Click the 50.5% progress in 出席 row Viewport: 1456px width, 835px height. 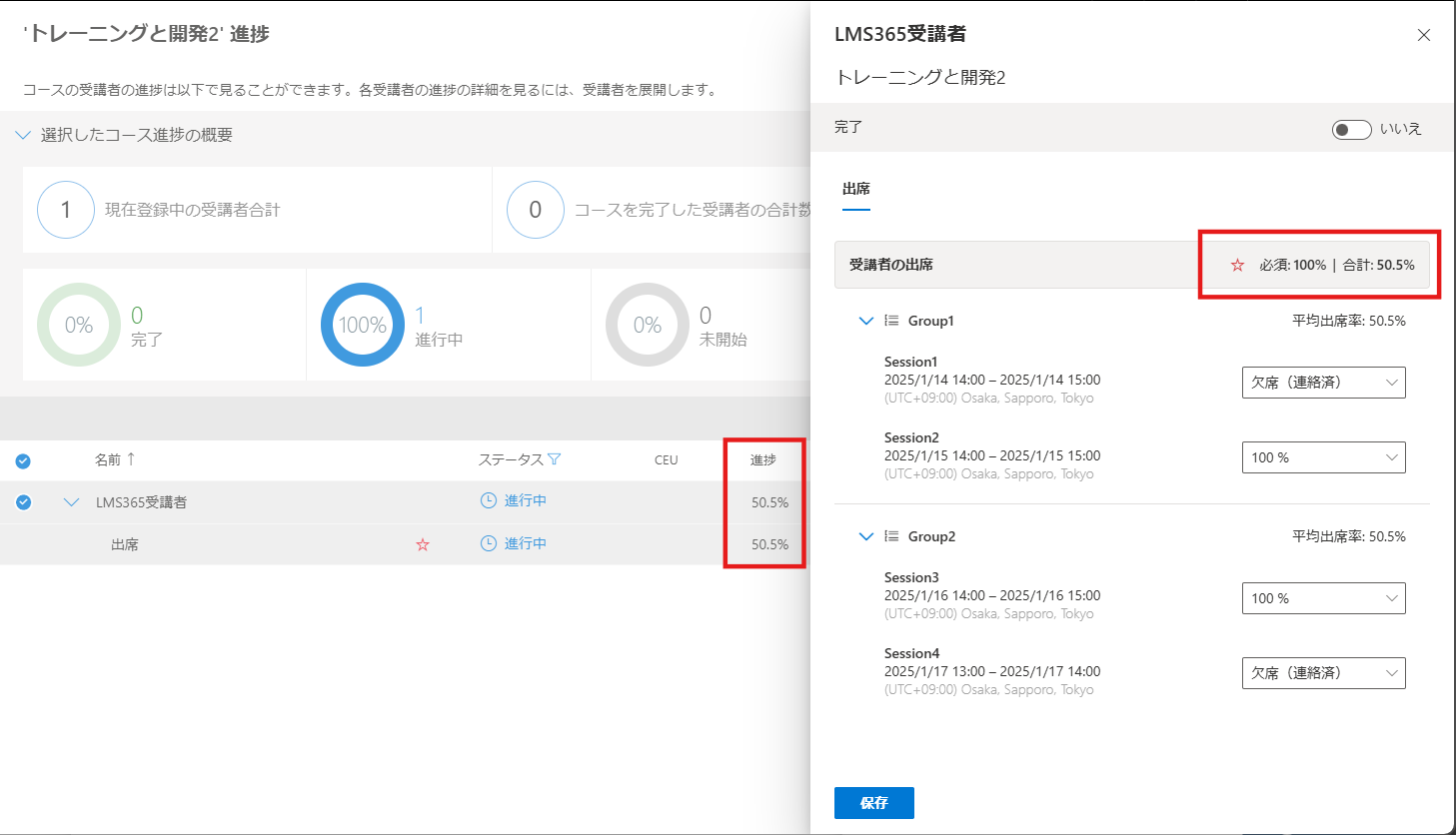tap(769, 544)
